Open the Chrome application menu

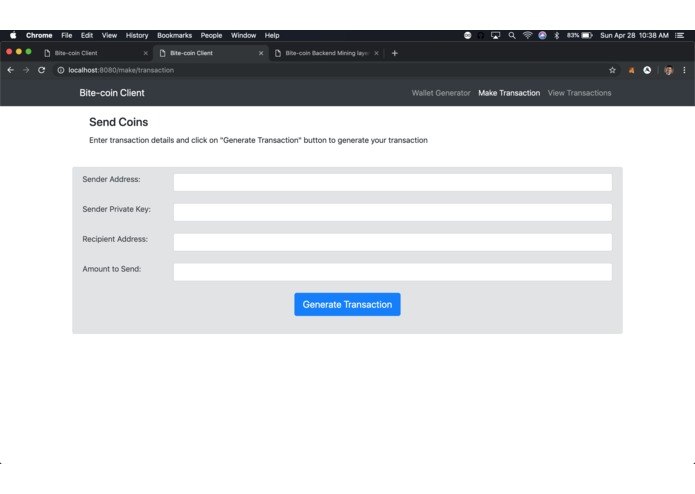[x=39, y=35]
